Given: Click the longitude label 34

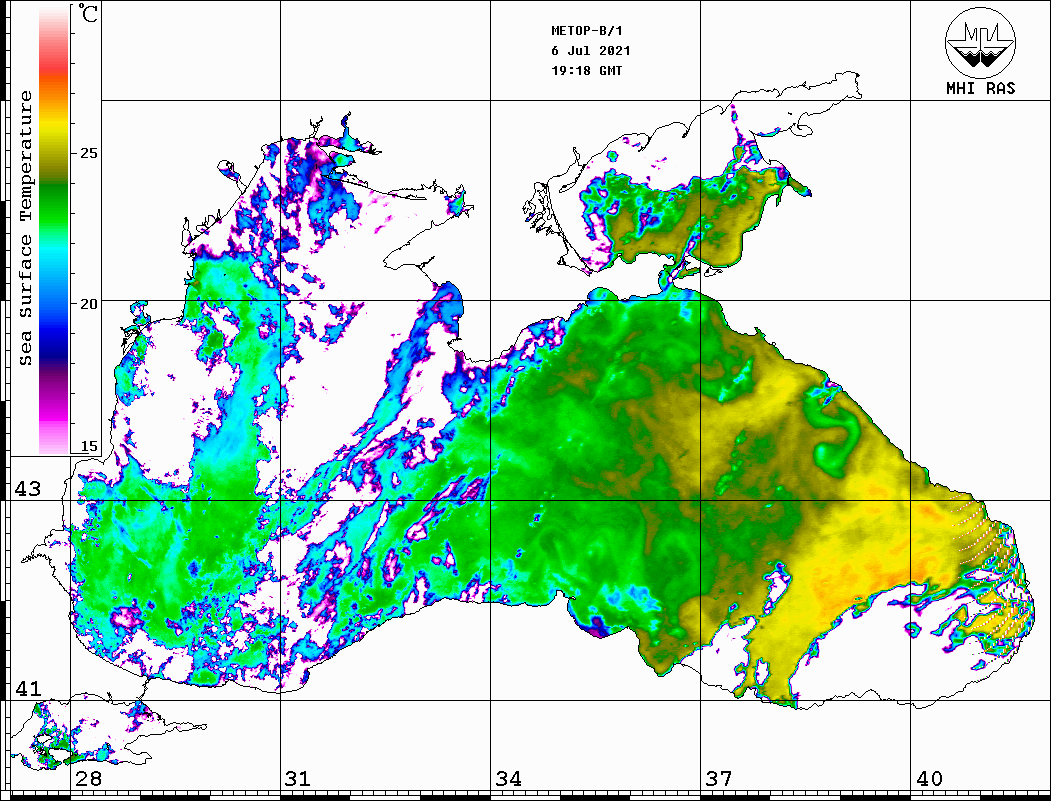Looking at the screenshot, I should [508, 778].
